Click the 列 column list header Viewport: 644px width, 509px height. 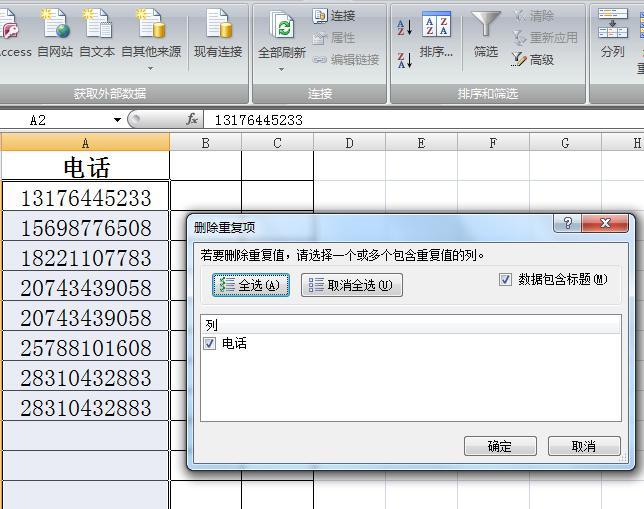tap(411, 325)
